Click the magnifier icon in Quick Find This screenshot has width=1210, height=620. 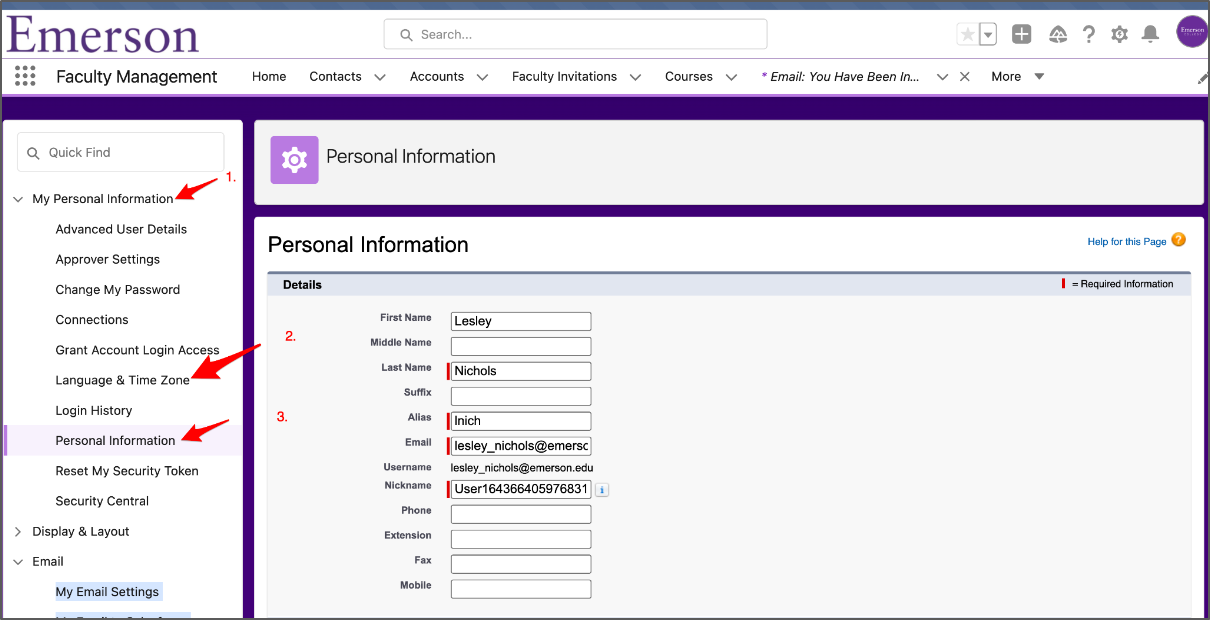click(x=33, y=153)
